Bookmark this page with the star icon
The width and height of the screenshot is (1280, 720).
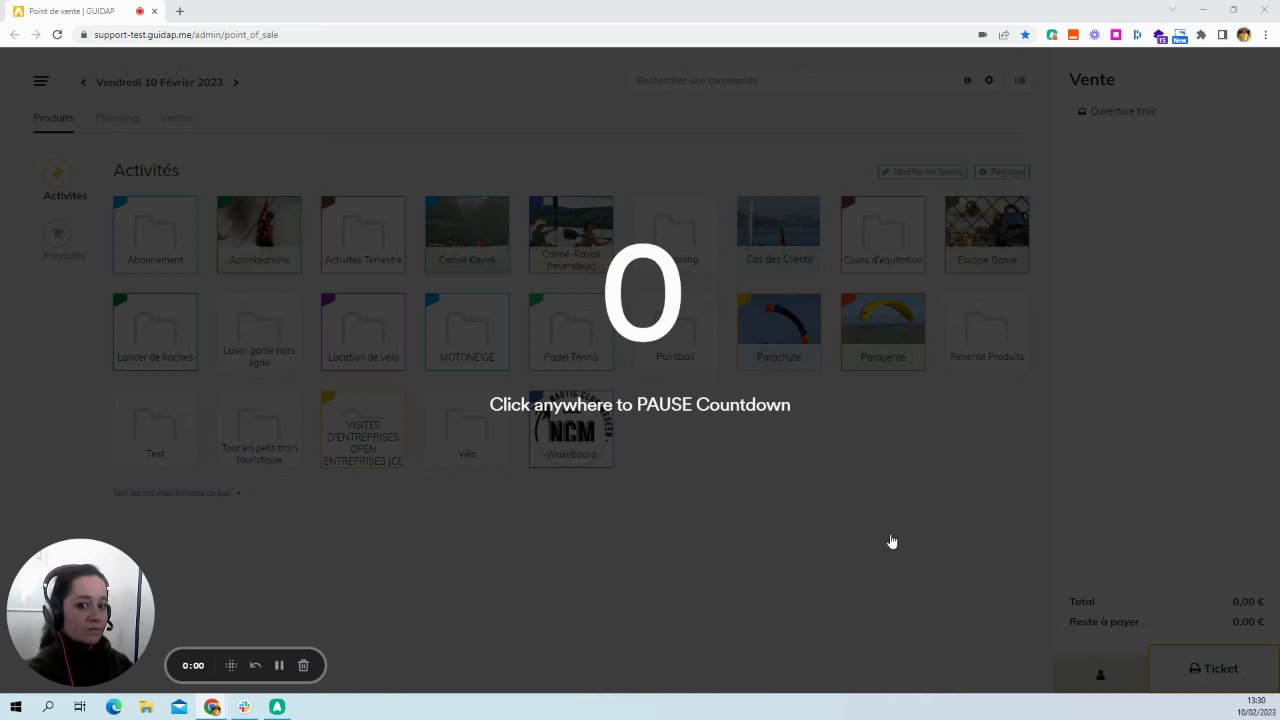click(x=1025, y=34)
